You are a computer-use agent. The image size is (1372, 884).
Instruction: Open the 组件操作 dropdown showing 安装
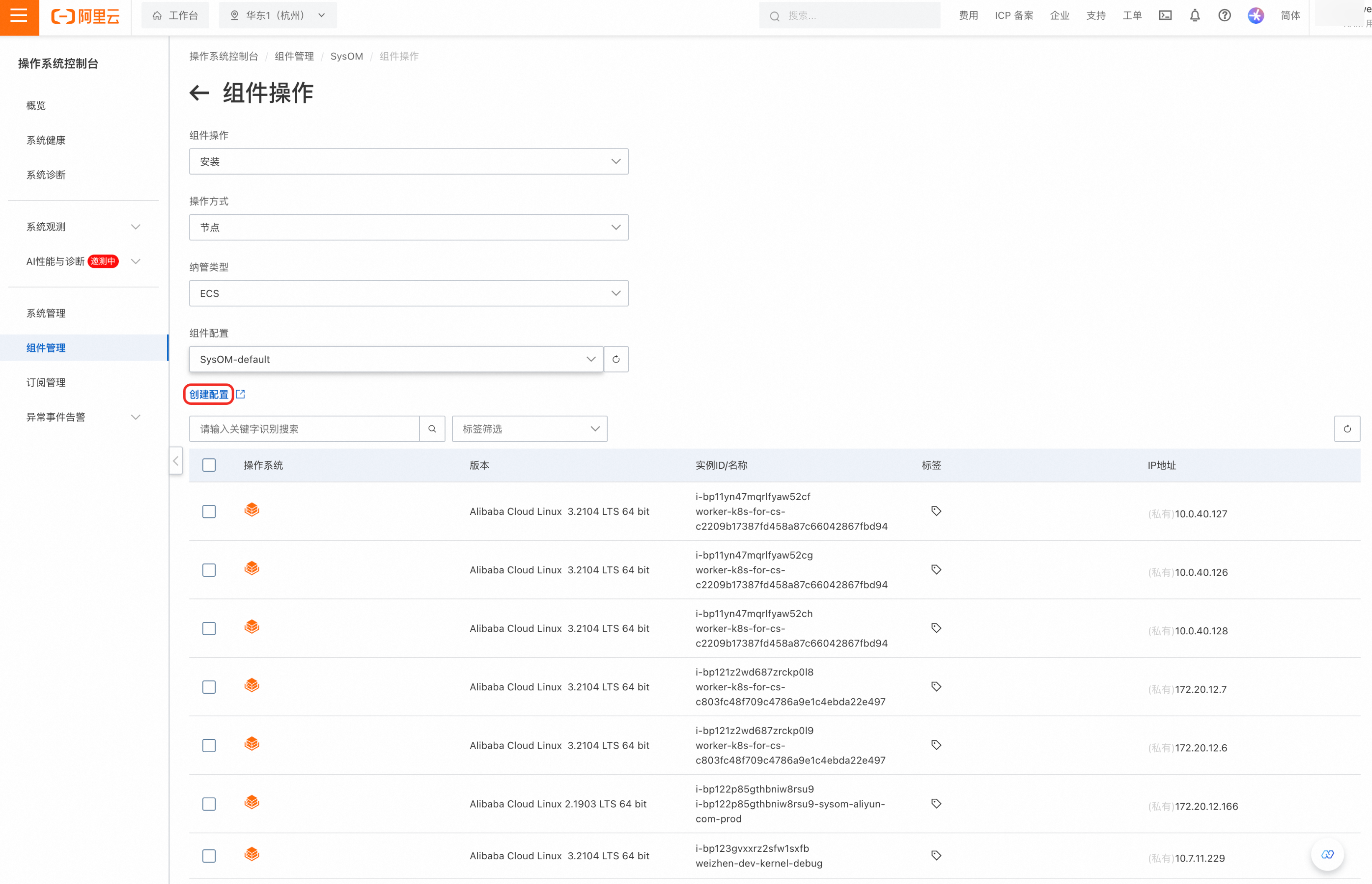tap(408, 162)
